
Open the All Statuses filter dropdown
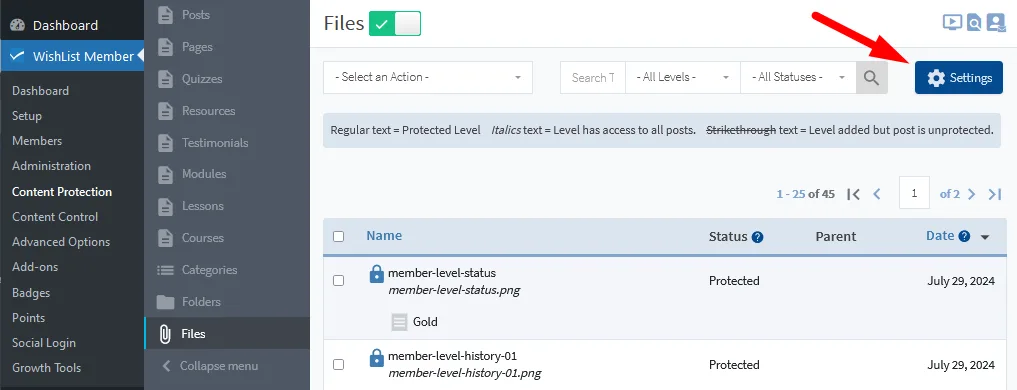point(798,78)
